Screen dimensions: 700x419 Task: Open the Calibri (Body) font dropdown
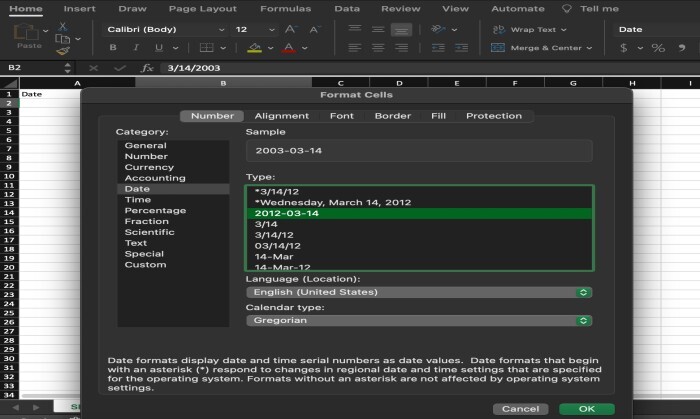(x=160, y=29)
